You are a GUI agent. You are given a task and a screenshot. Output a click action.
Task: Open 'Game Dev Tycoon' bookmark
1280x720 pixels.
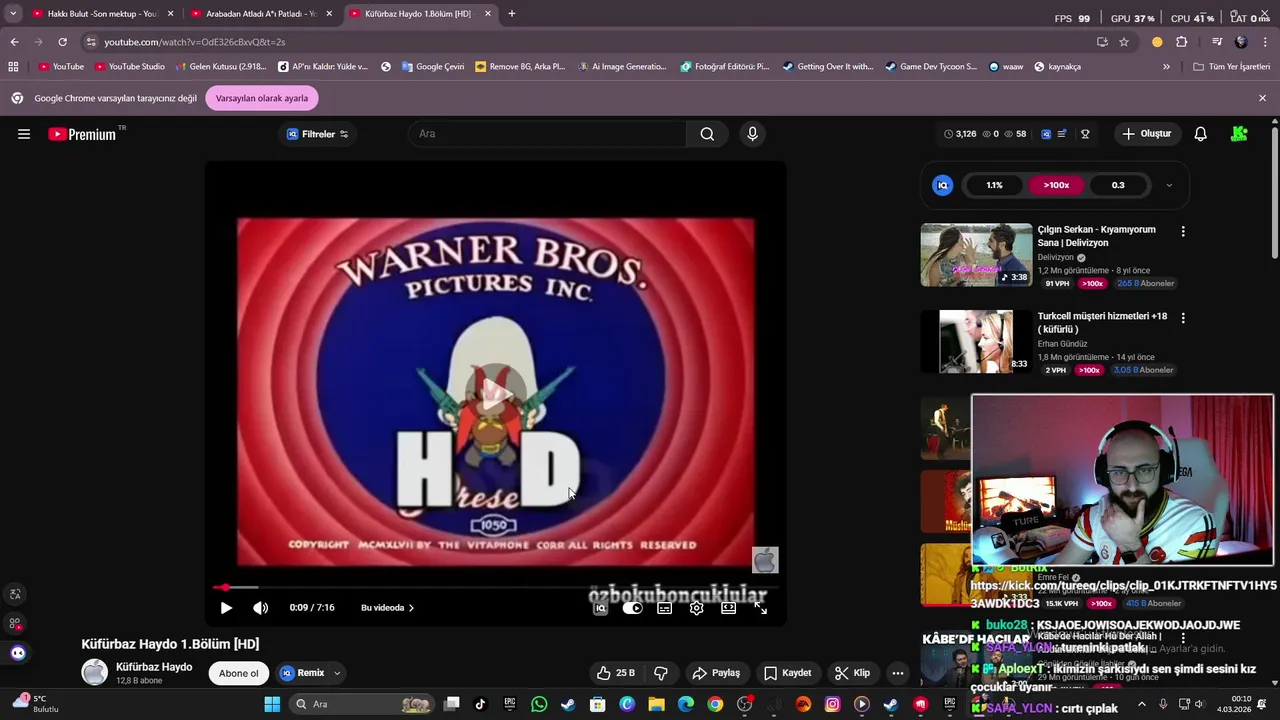tap(931, 67)
